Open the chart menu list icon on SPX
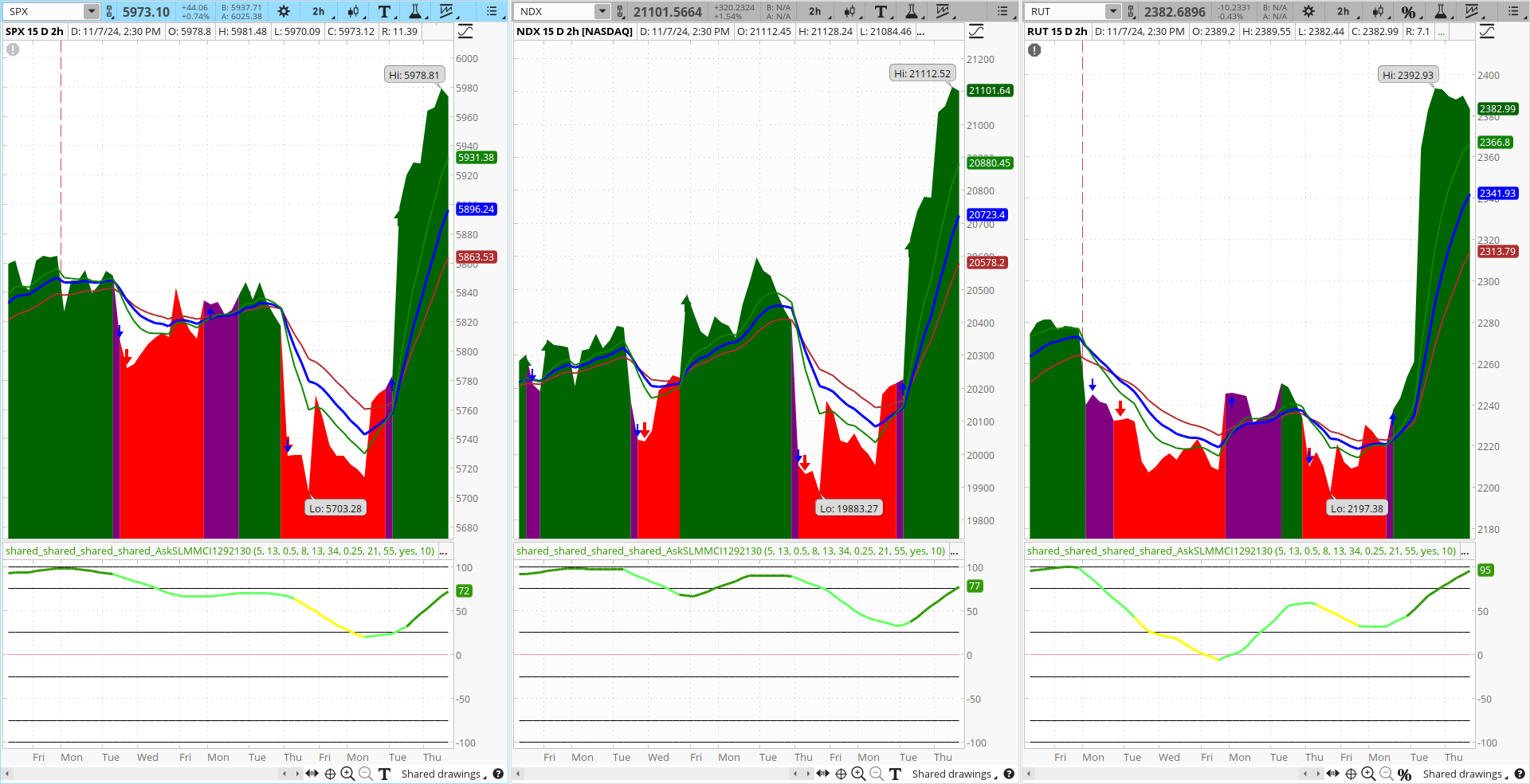The height and width of the screenshot is (784, 1530). [492, 12]
